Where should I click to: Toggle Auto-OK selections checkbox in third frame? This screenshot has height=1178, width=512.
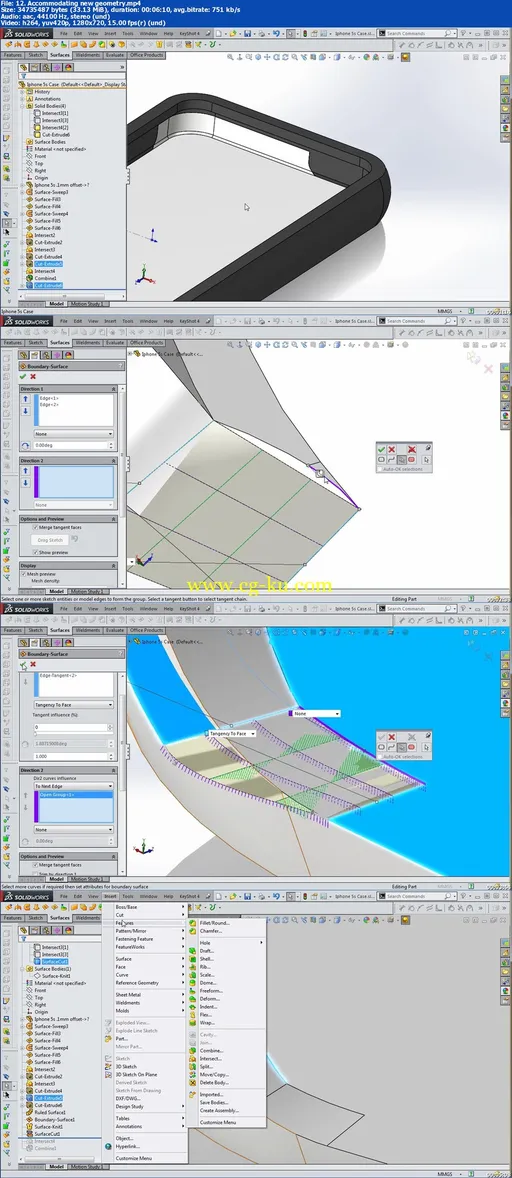380,757
